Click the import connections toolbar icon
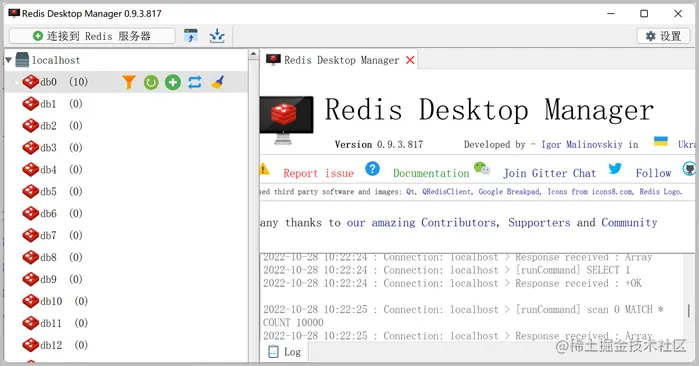 (191, 36)
